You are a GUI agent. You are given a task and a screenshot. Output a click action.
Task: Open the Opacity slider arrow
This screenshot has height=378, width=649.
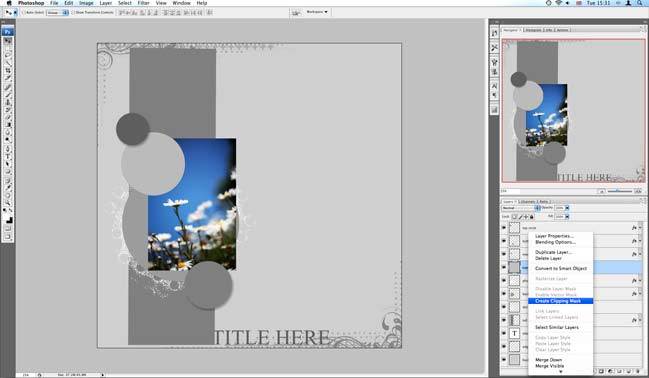pyautogui.click(x=567, y=208)
